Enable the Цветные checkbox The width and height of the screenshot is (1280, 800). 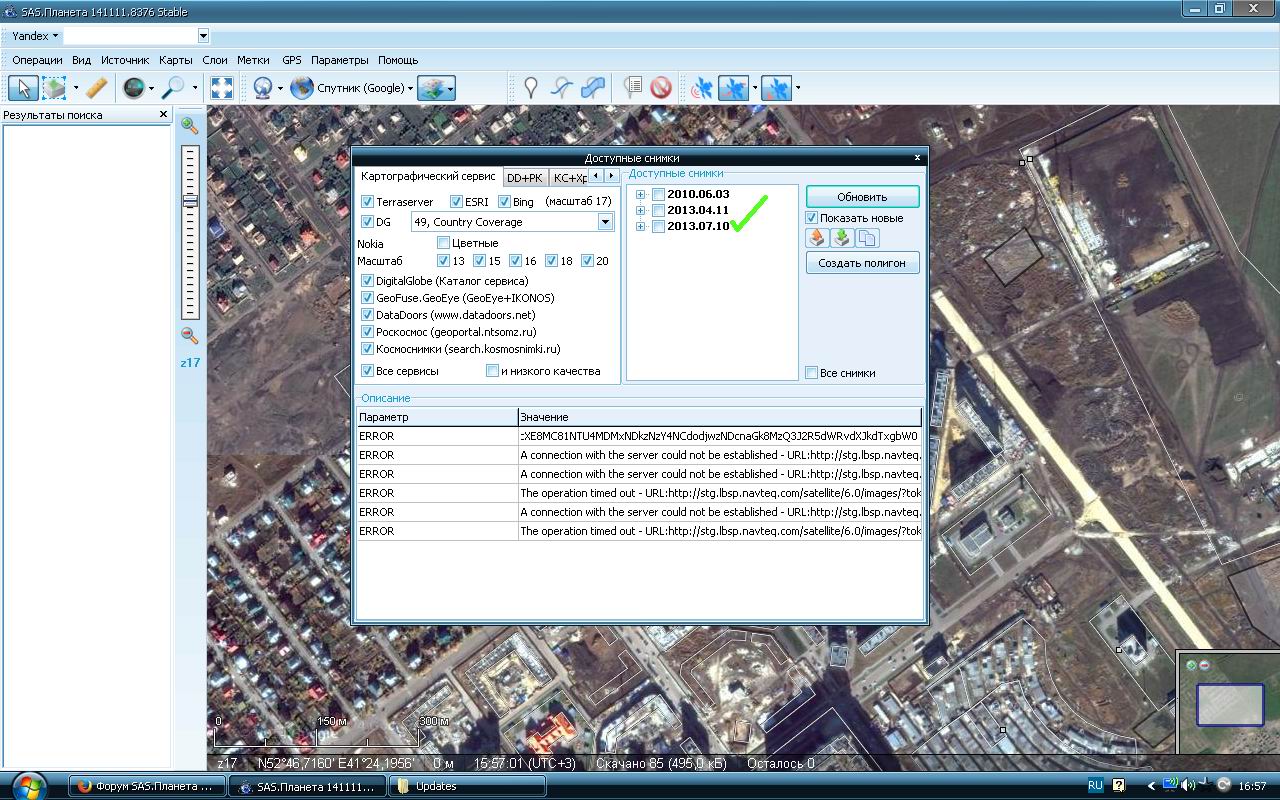pos(443,243)
